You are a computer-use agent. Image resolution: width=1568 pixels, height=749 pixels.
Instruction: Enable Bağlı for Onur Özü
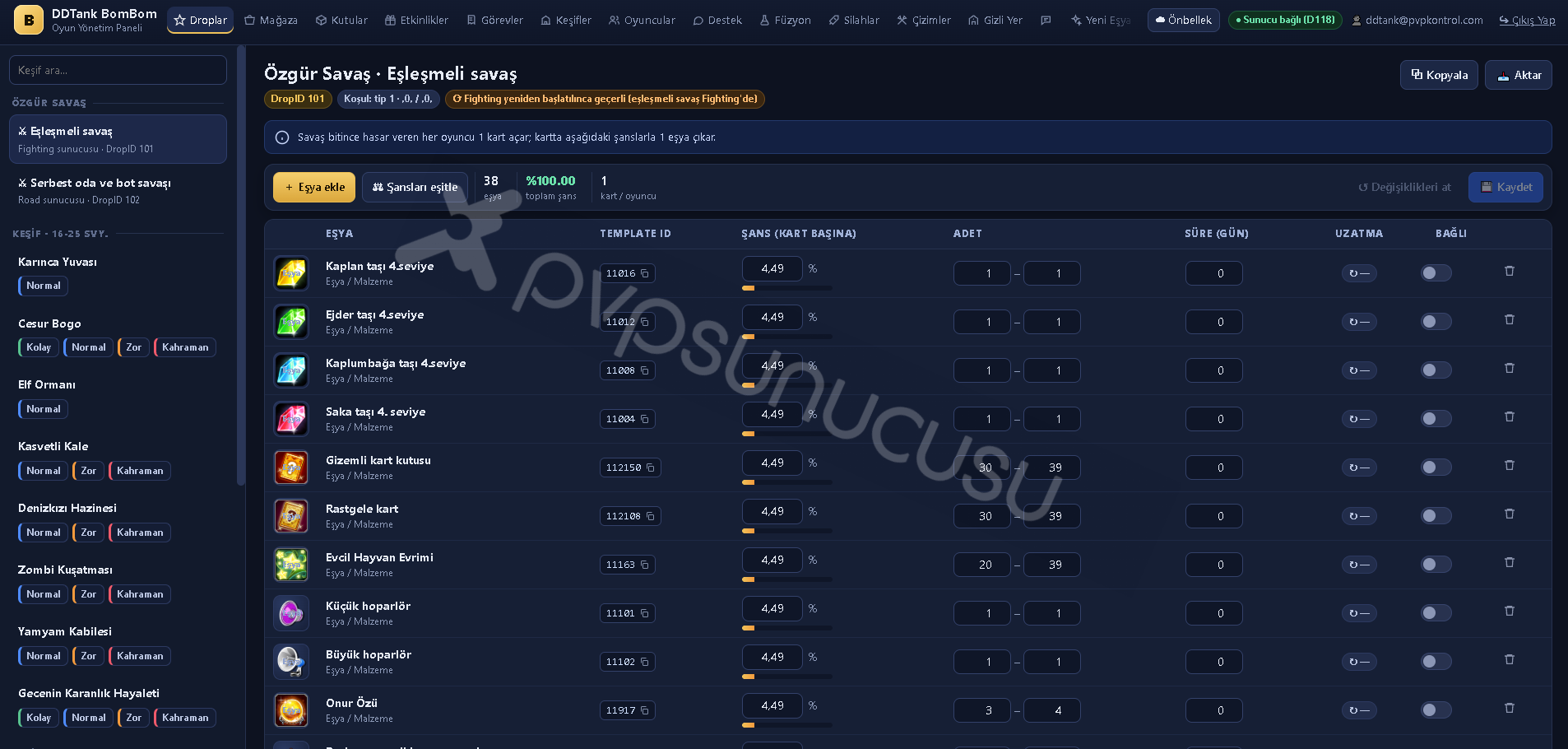(x=1436, y=710)
